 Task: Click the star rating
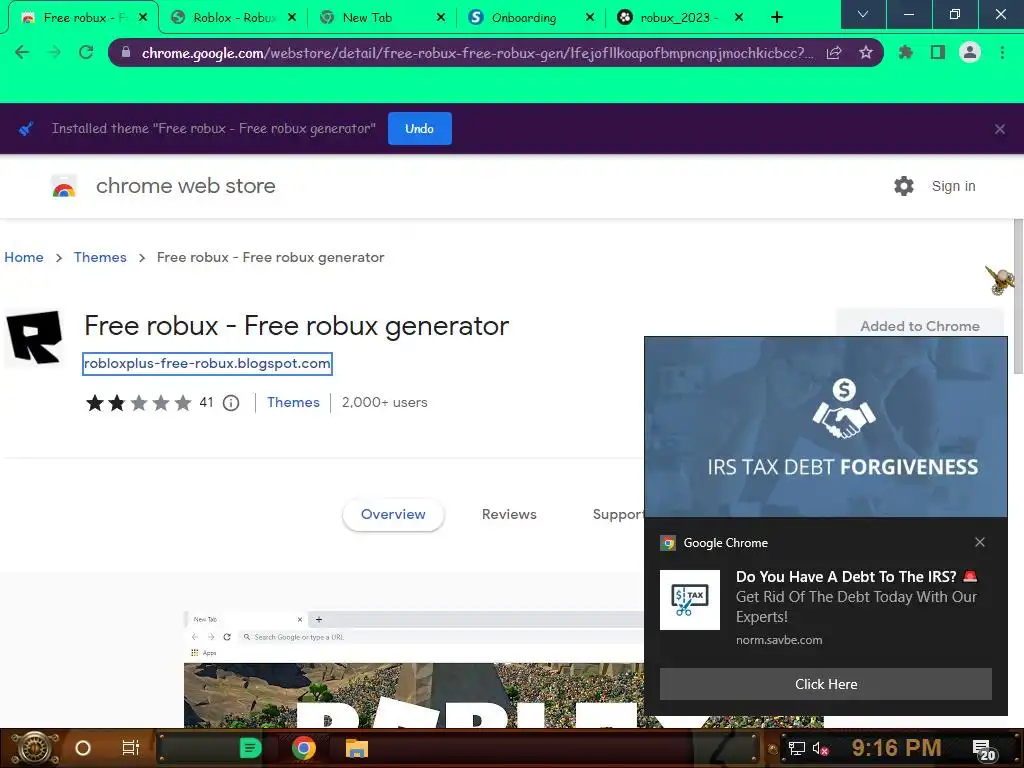click(x=138, y=403)
